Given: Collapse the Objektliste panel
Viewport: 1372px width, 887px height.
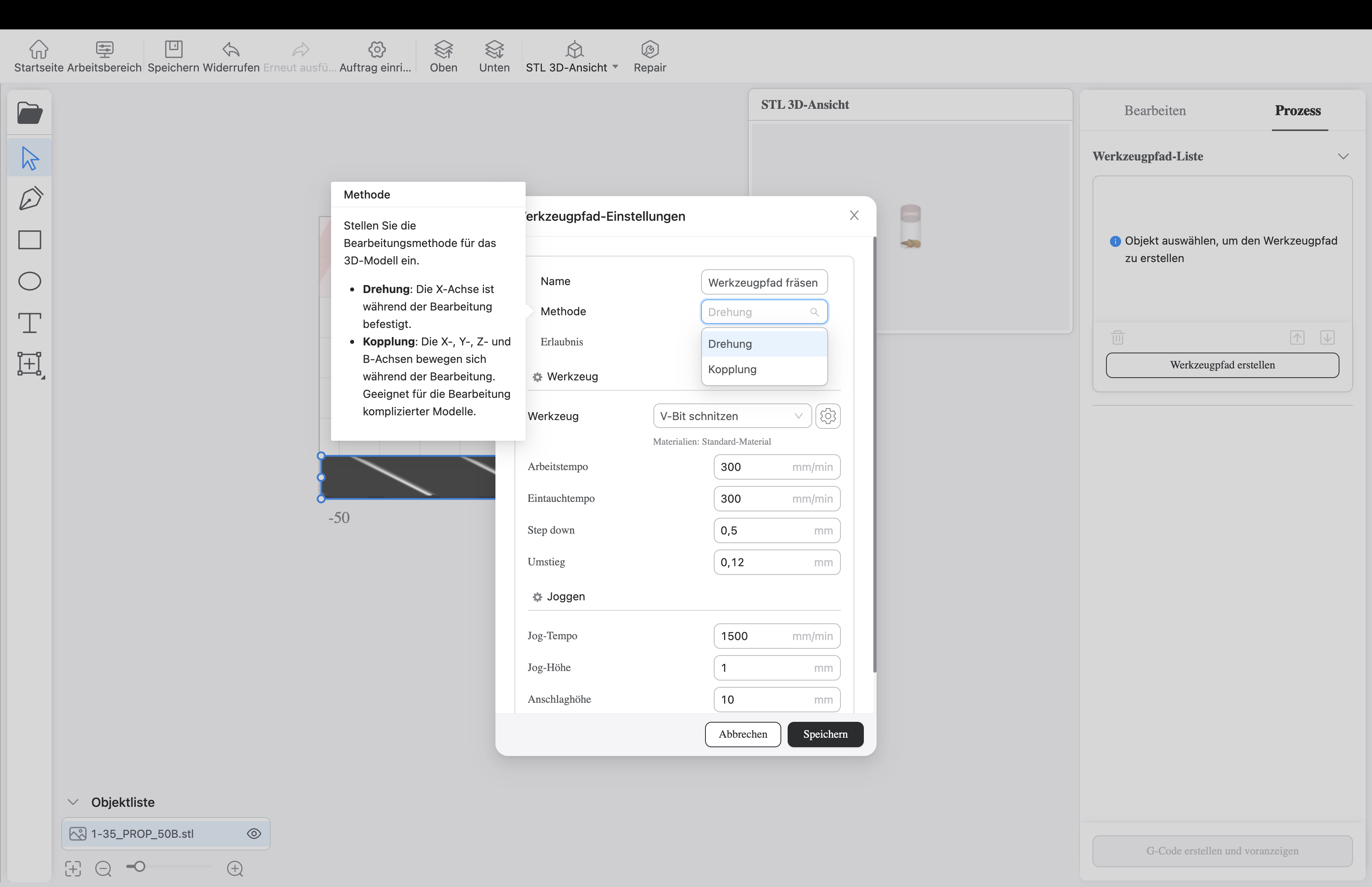Looking at the screenshot, I should tap(73, 802).
